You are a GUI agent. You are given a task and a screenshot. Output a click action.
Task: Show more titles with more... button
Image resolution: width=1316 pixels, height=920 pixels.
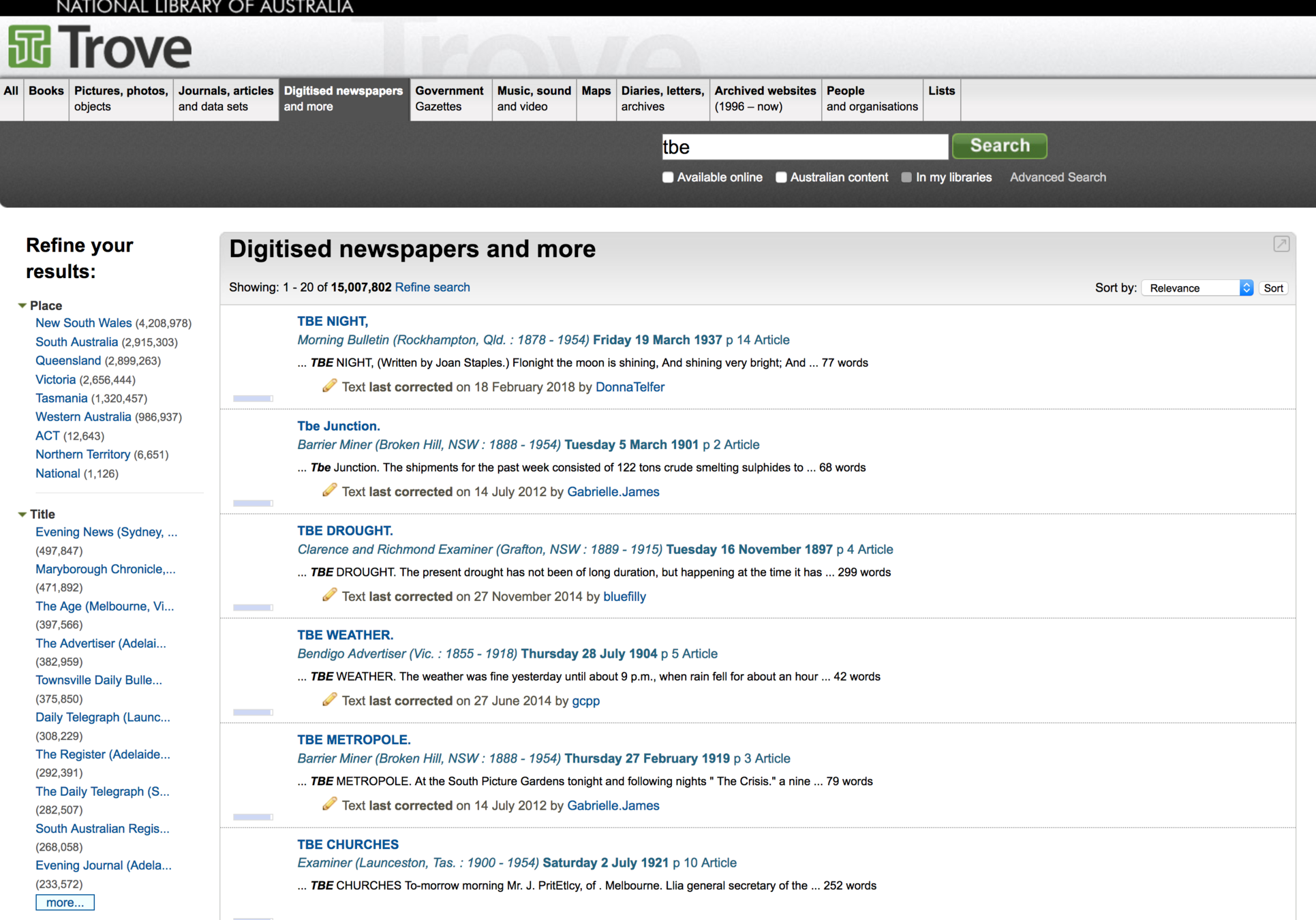[65, 902]
